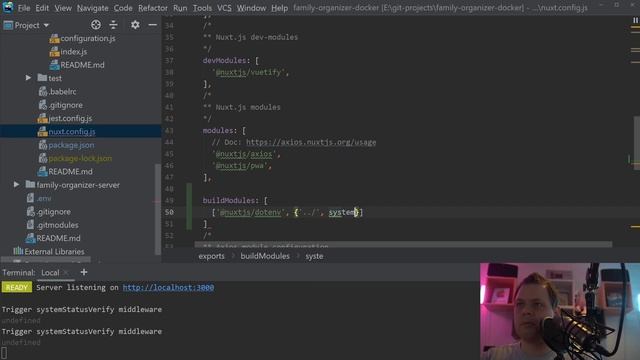Select the test folder
This screenshot has width=640, height=360.
[x=55, y=78]
